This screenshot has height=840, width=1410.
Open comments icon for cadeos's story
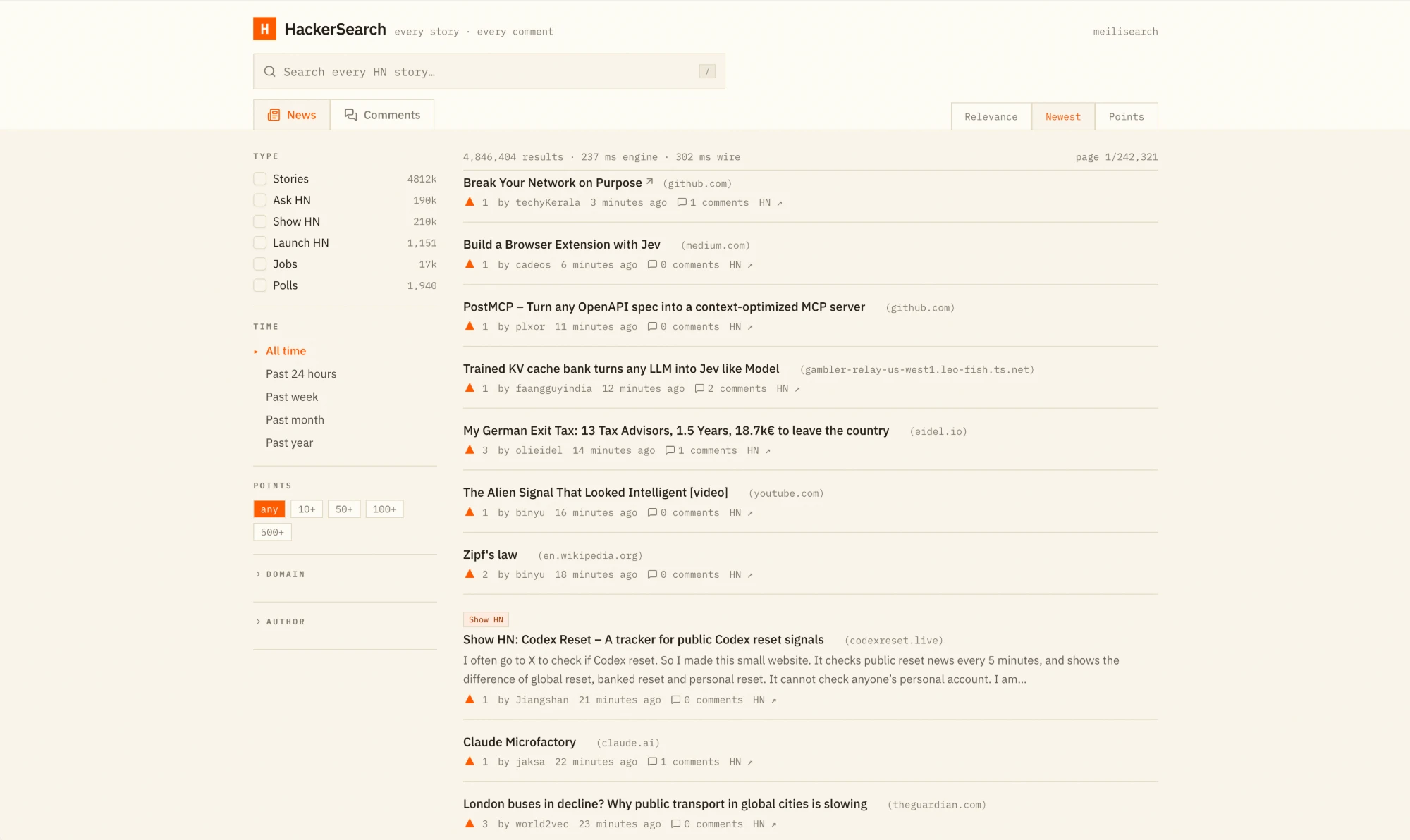coord(652,264)
